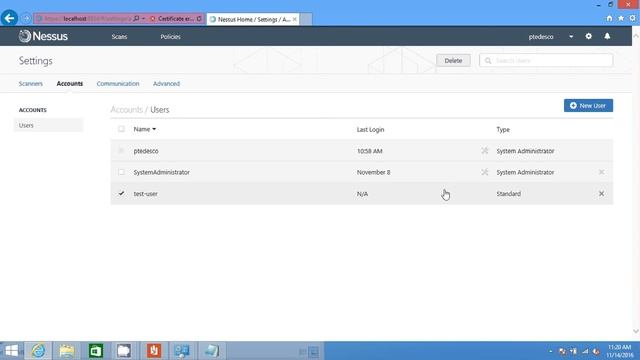The height and width of the screenshot is (360, 640).
Task: Delete test-user with its X icon
Action: coord(601,193)
